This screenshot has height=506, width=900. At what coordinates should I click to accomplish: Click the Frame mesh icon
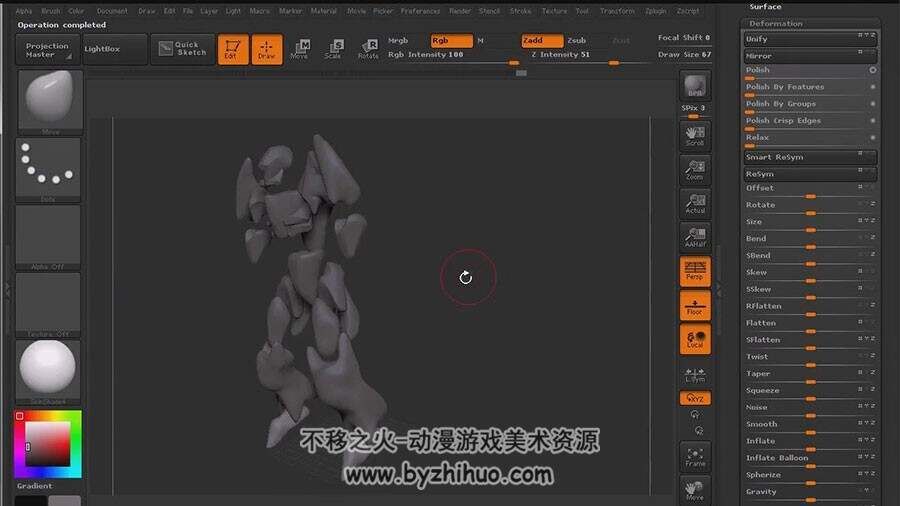point(695,457)
